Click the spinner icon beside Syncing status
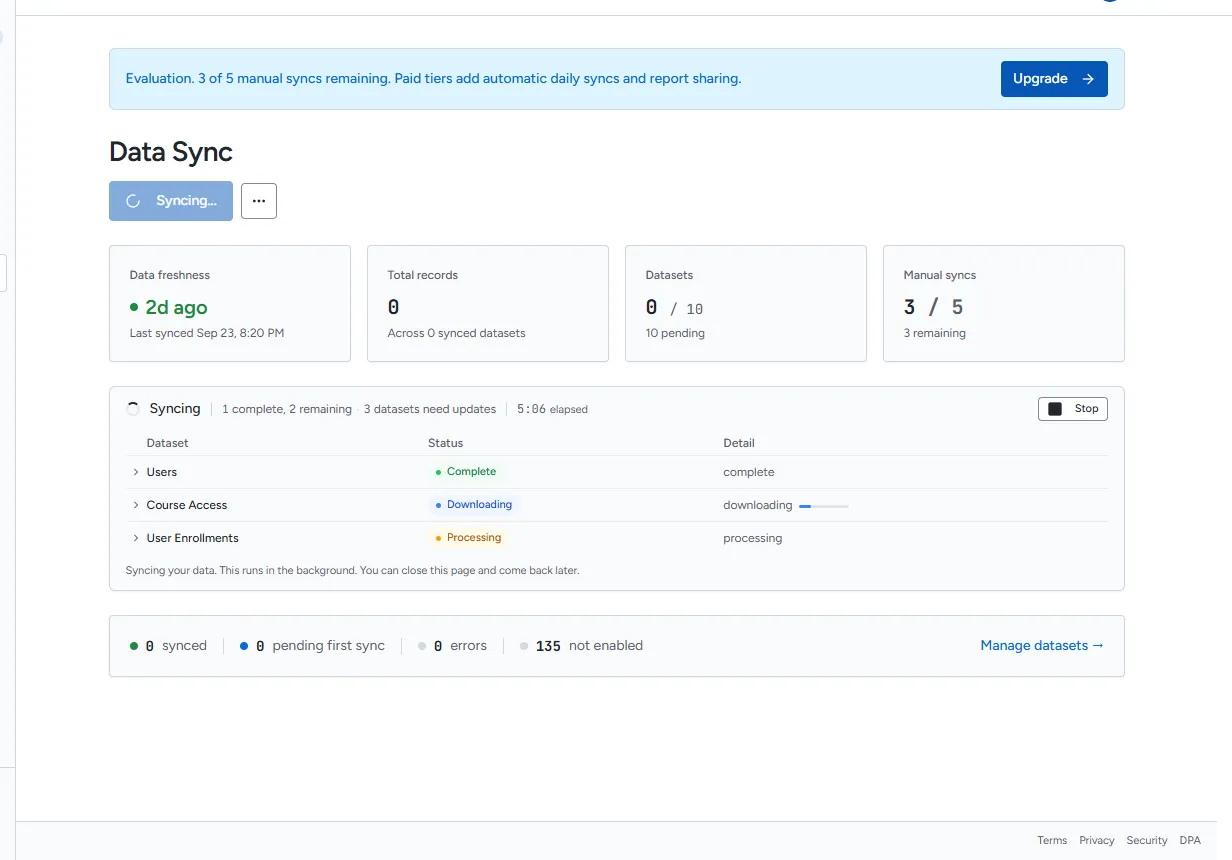 pyautogui.click(x=133, y=409)
